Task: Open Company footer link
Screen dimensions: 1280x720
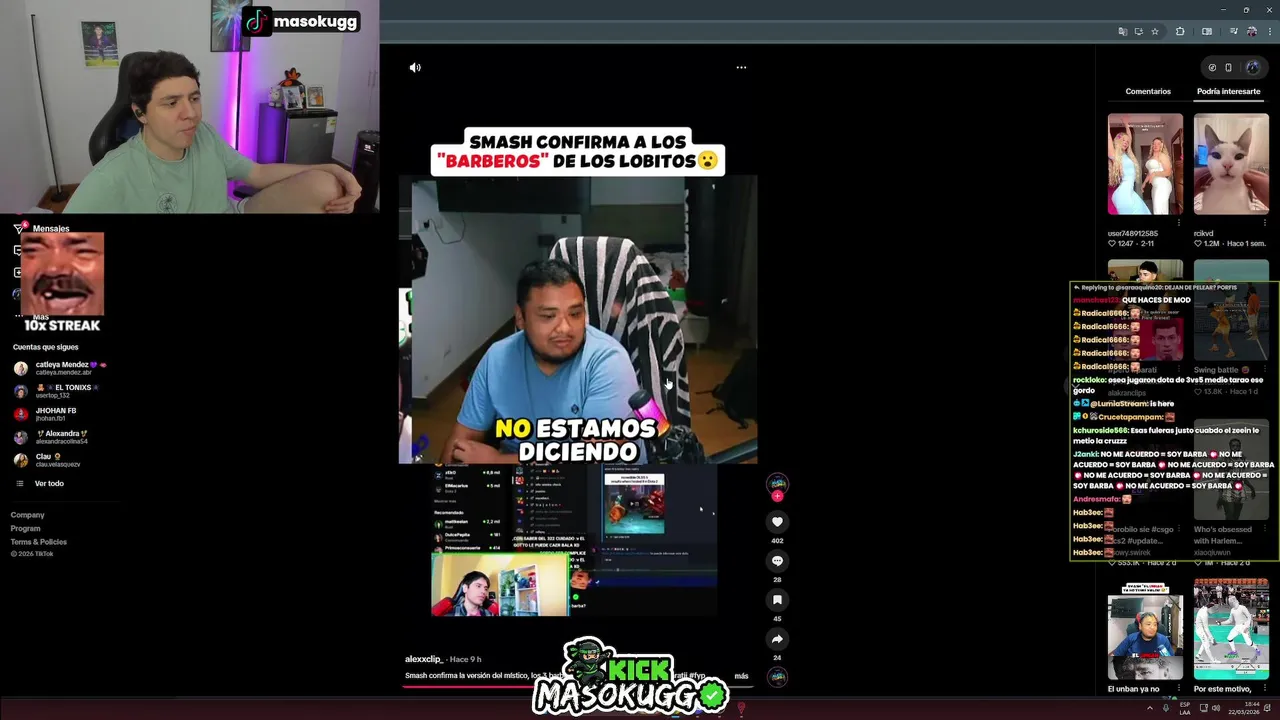Action: click(x=28, y=515)
